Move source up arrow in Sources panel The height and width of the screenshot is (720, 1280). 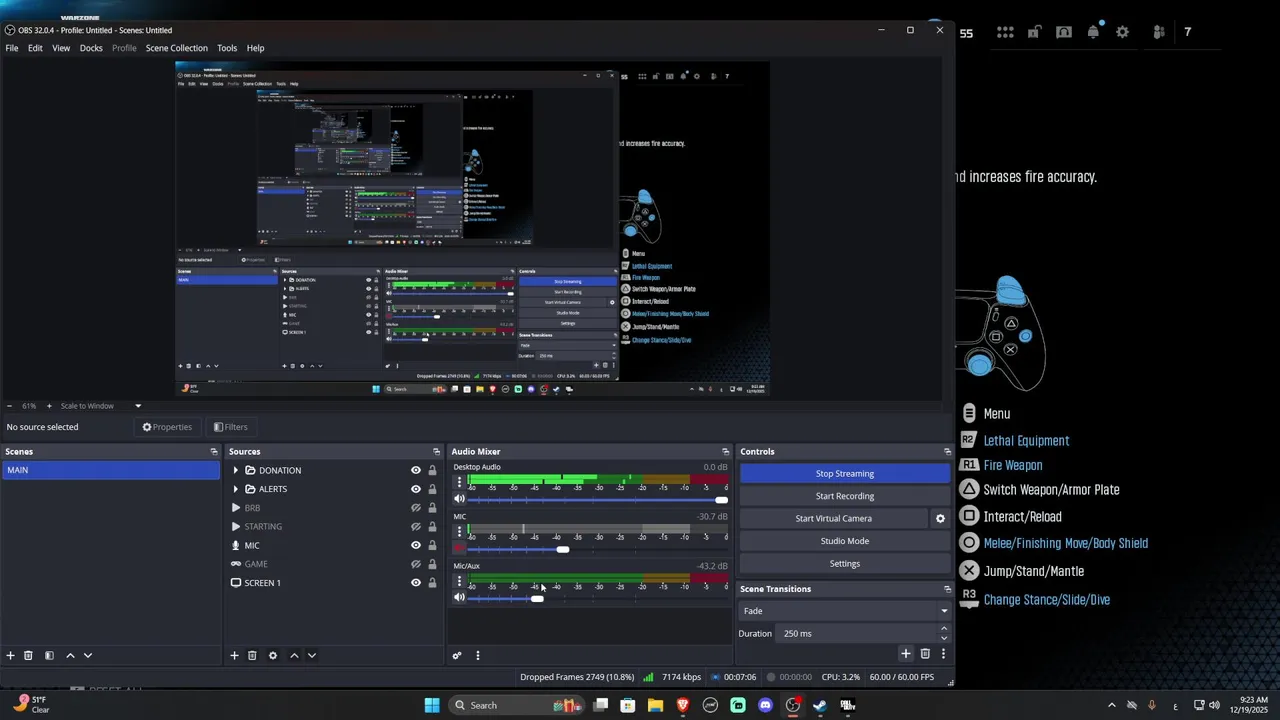point(294,655)
